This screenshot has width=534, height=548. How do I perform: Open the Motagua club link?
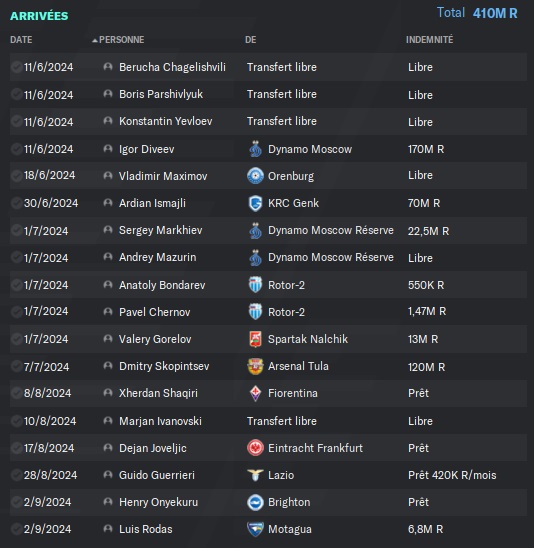coord(290,529)
